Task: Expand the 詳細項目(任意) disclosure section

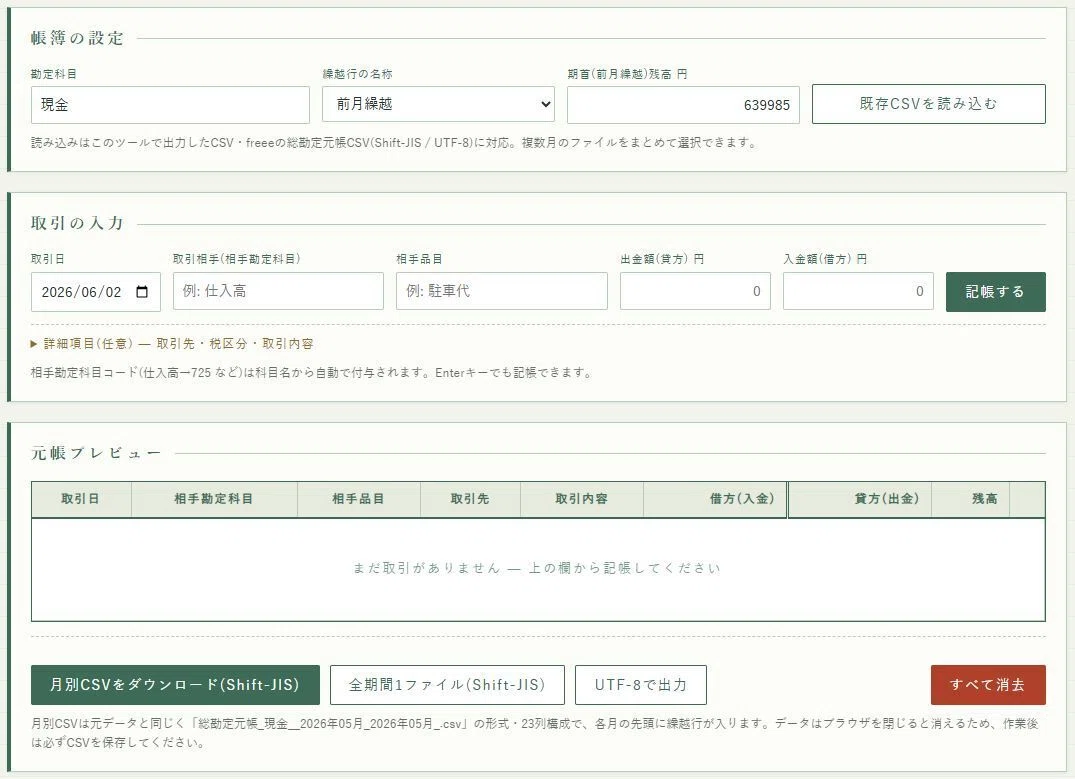Action: (x=171, y=344)
